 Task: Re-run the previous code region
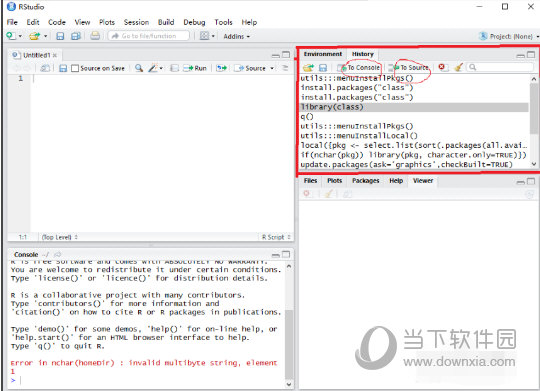pyautogui.click(x=221, y=68)
